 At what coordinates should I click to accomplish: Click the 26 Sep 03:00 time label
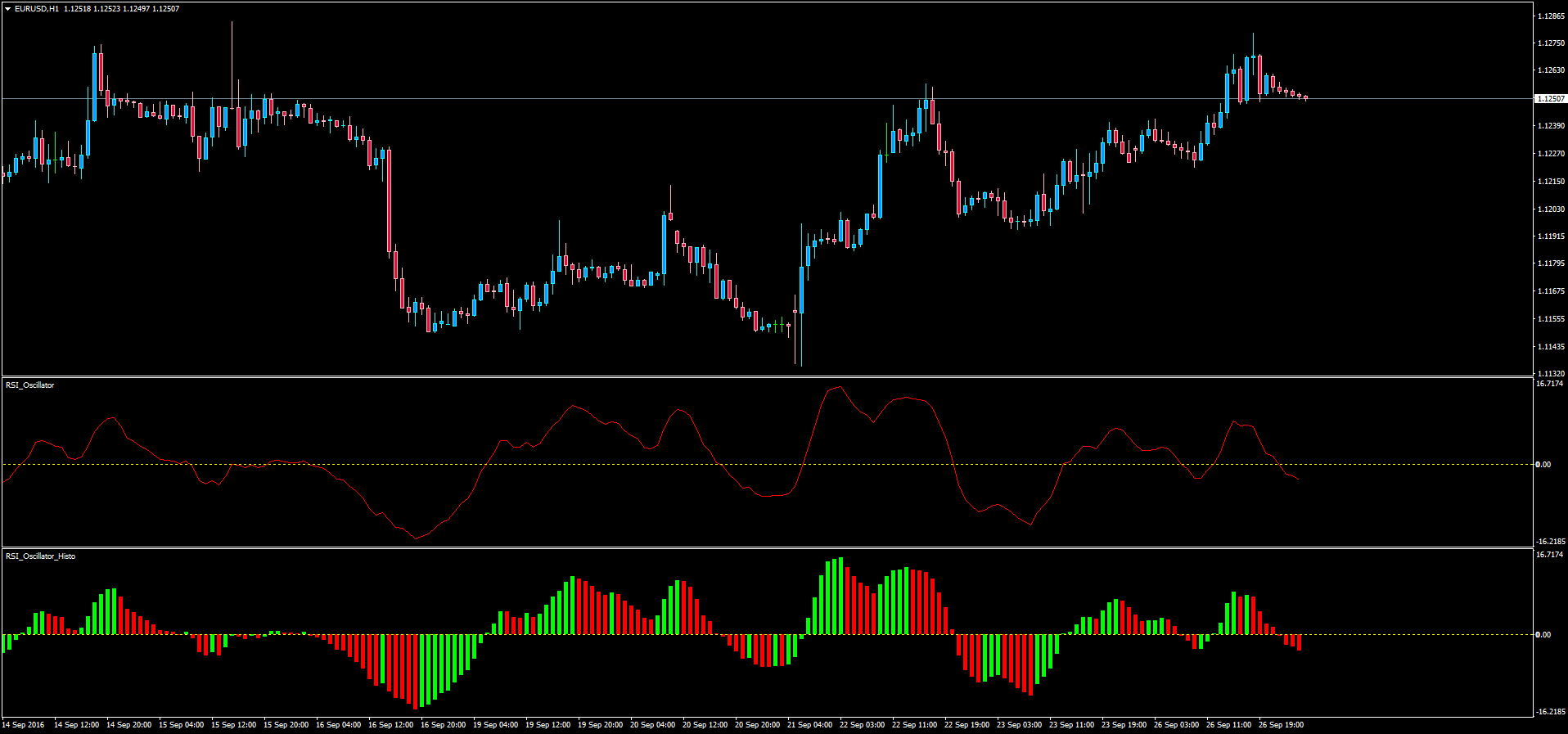(1176, 724)
